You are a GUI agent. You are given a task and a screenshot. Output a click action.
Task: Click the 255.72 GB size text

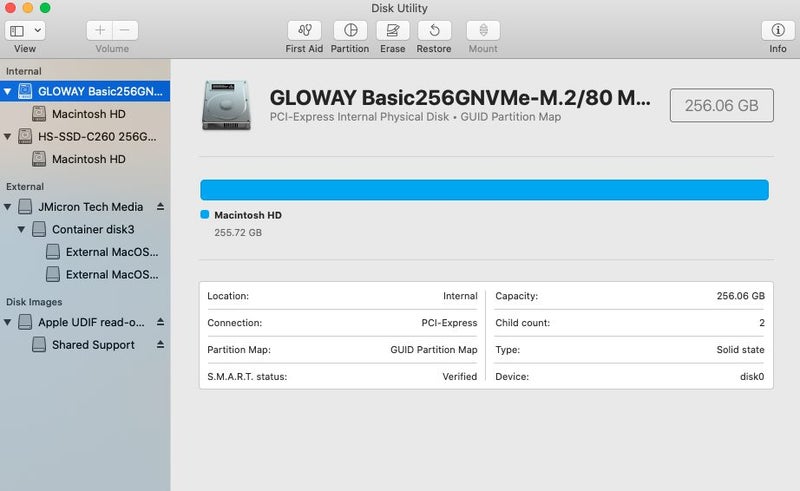(238, 233)
